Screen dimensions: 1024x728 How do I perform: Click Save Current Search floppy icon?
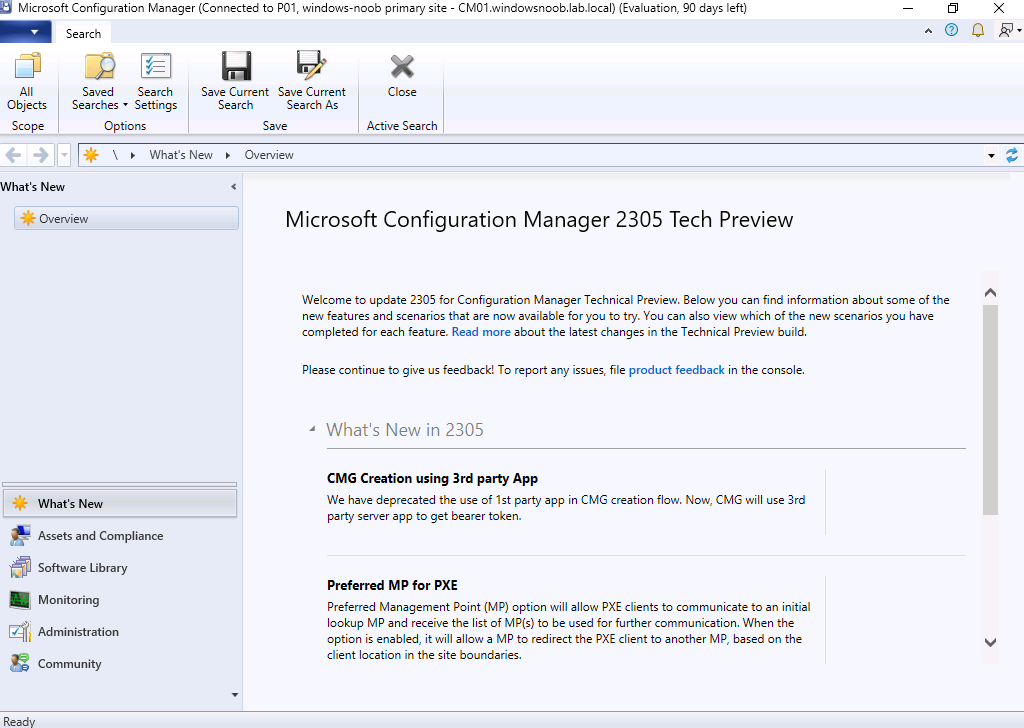point(236,67)
